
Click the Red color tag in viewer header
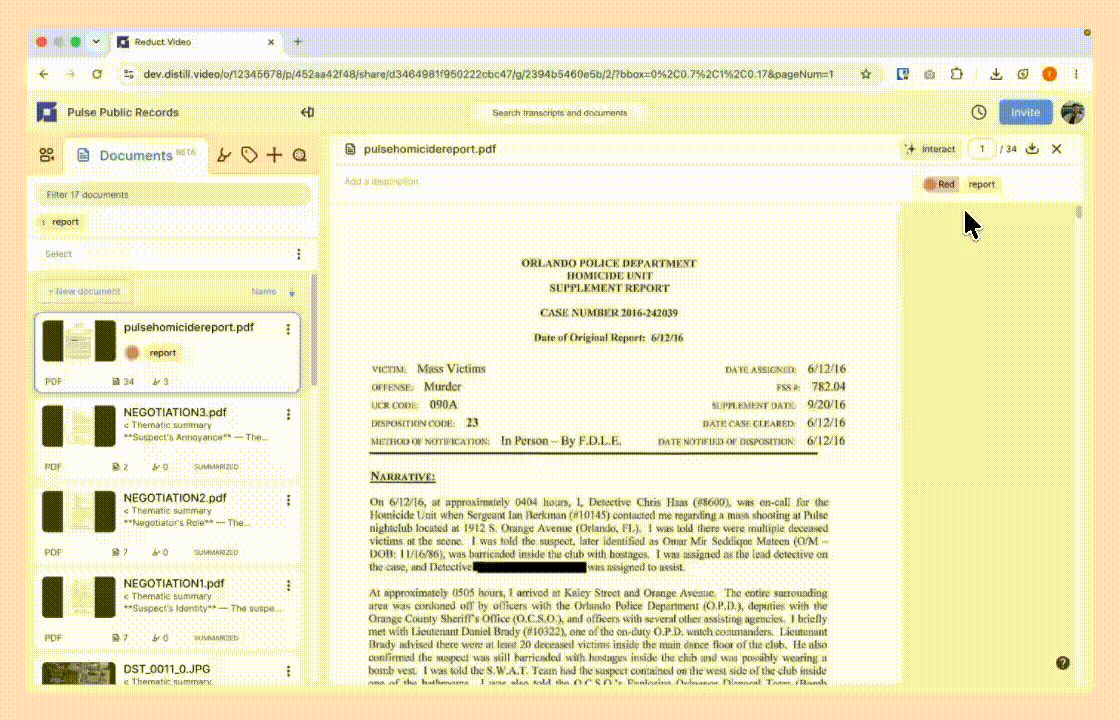[939, 184]
